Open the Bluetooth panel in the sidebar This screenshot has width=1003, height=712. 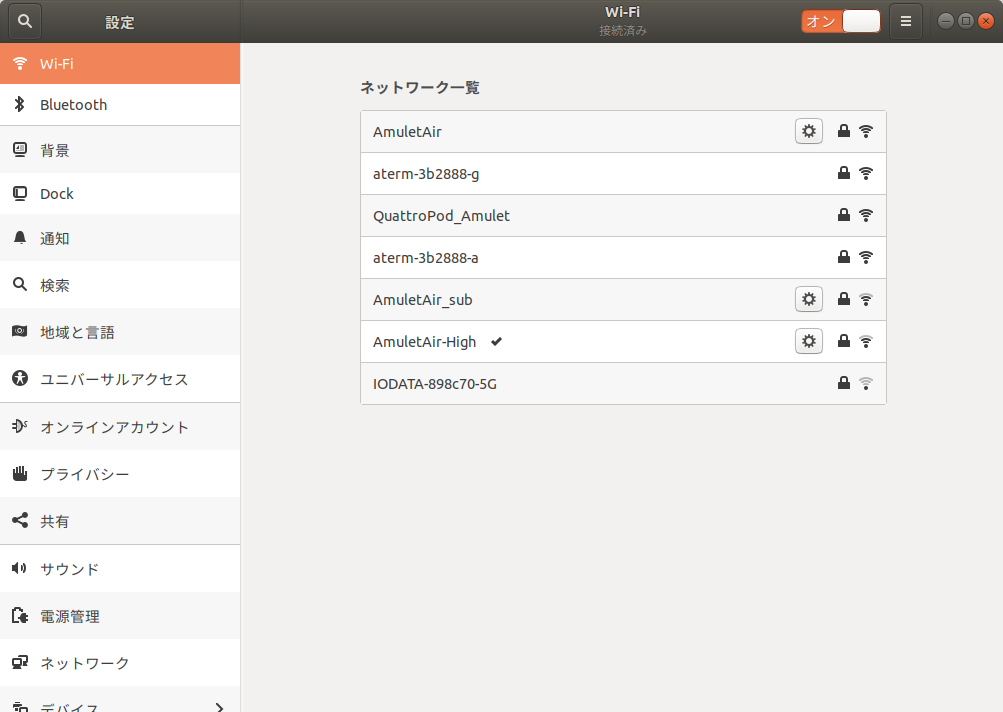click(120, 104)
